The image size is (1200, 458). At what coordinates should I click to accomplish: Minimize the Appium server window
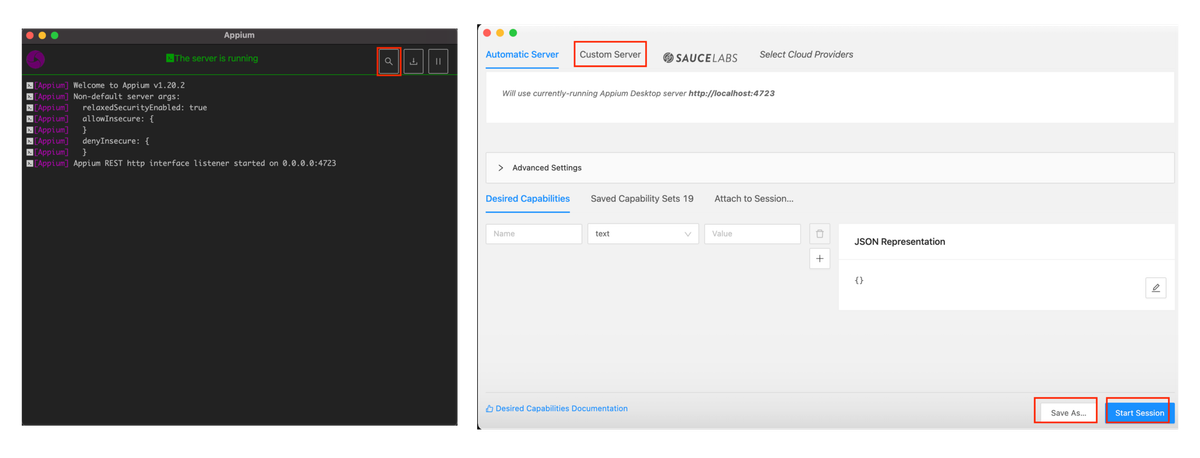[x=42, y=35]
